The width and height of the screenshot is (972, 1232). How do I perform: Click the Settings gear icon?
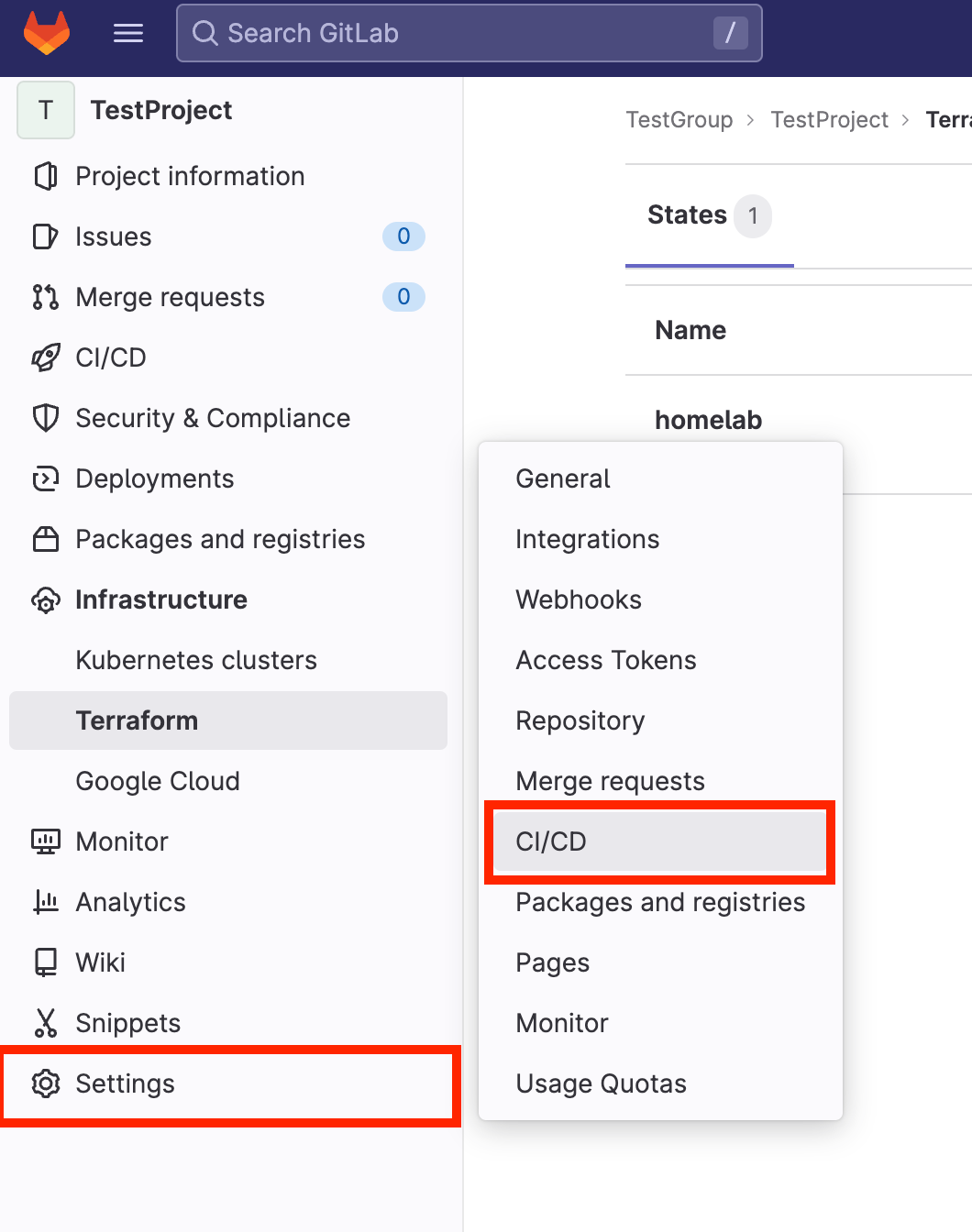46,1084
